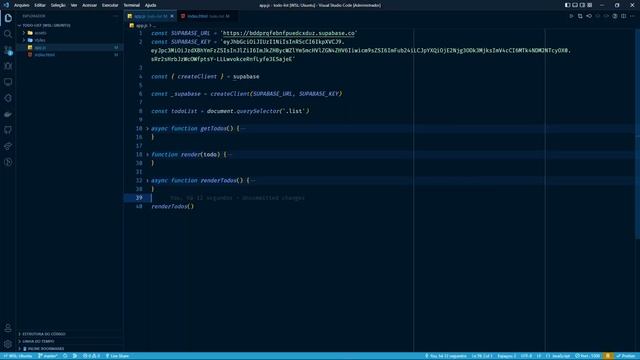The image size is (640, 360).
Task: Open the Extensions view
Action: point(8,98)
